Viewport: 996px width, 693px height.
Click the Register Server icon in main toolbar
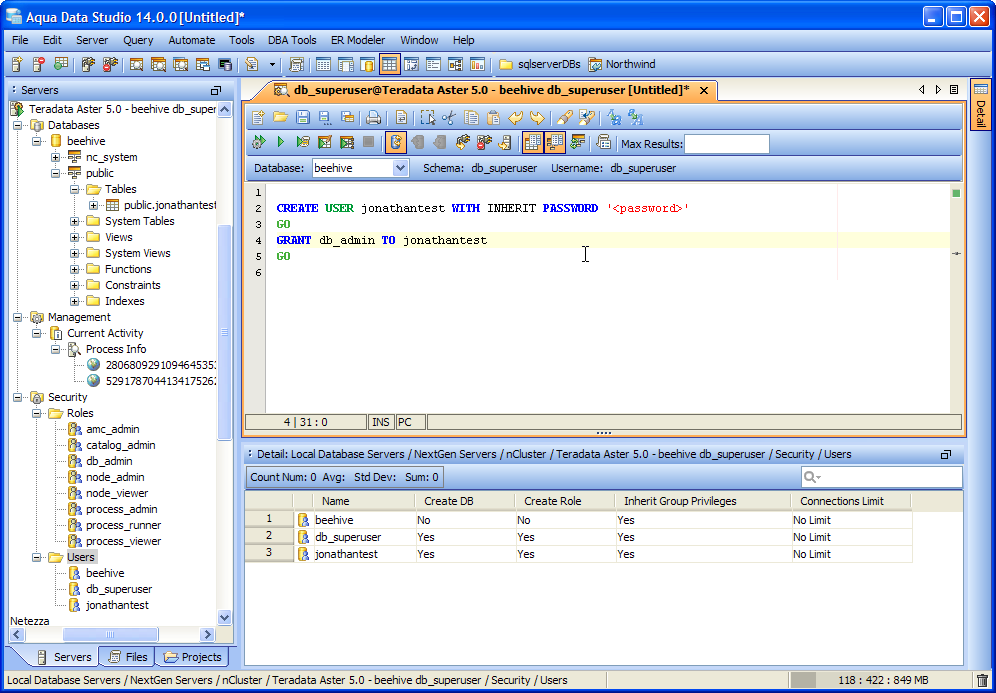point(17,64)
